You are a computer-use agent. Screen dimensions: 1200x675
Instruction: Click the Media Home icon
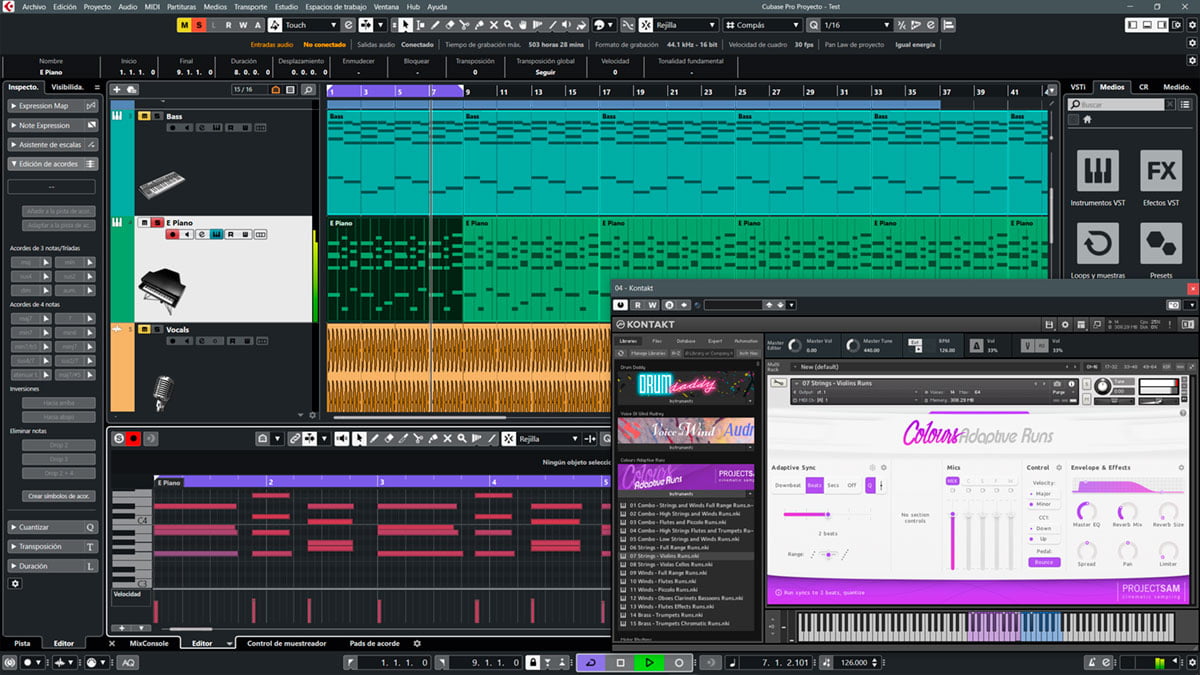pyautogui.click(x=1087, y=119)
